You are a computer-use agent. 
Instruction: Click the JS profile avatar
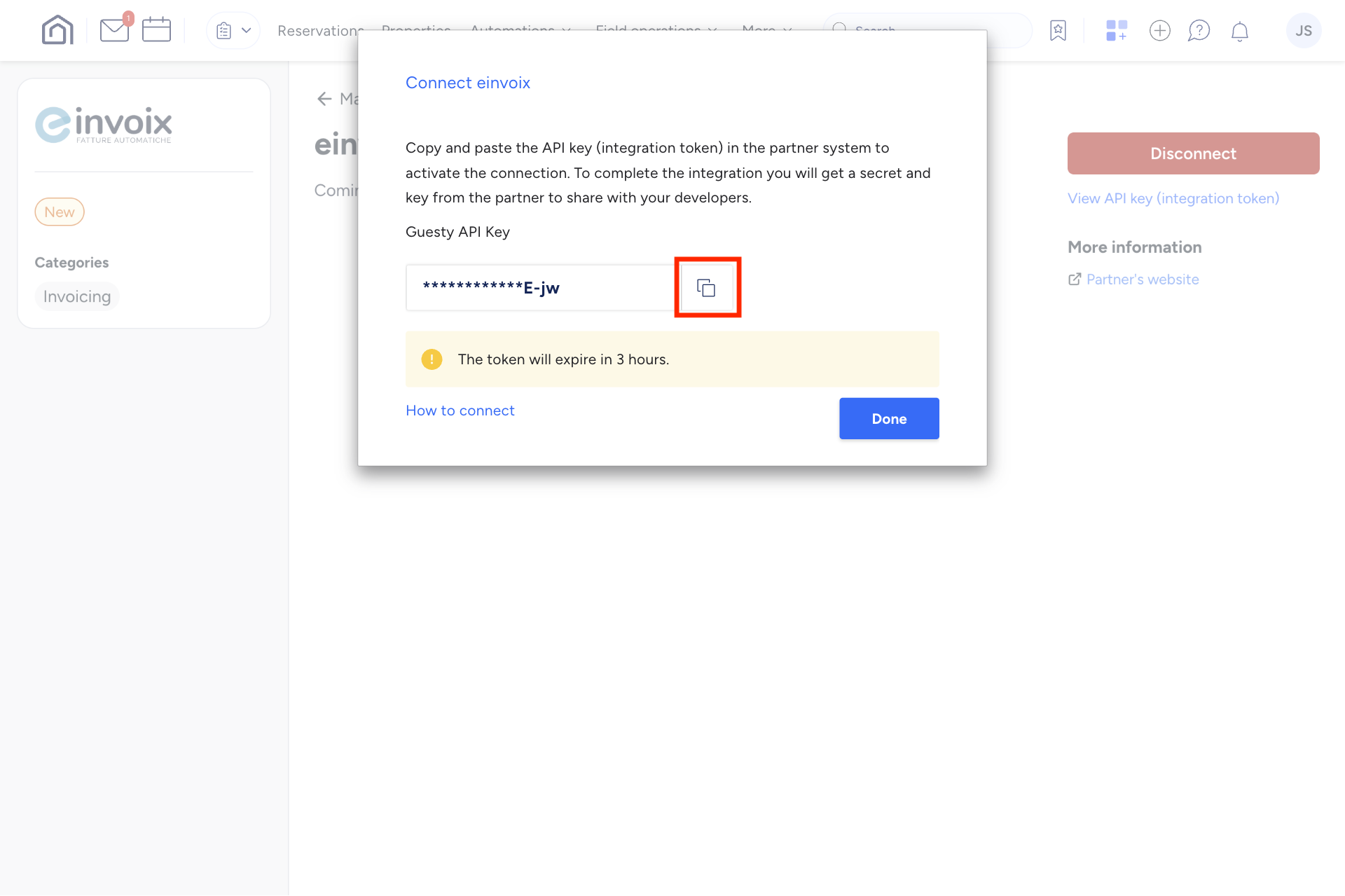[1304, 30]
